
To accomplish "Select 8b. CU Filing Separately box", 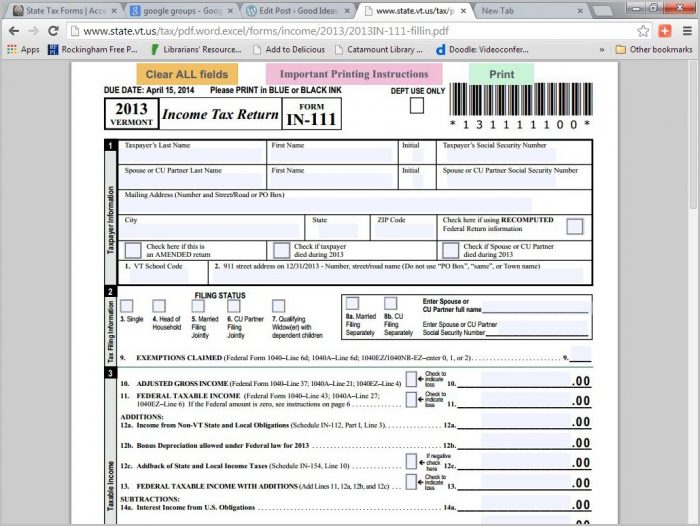I will 391,303.
